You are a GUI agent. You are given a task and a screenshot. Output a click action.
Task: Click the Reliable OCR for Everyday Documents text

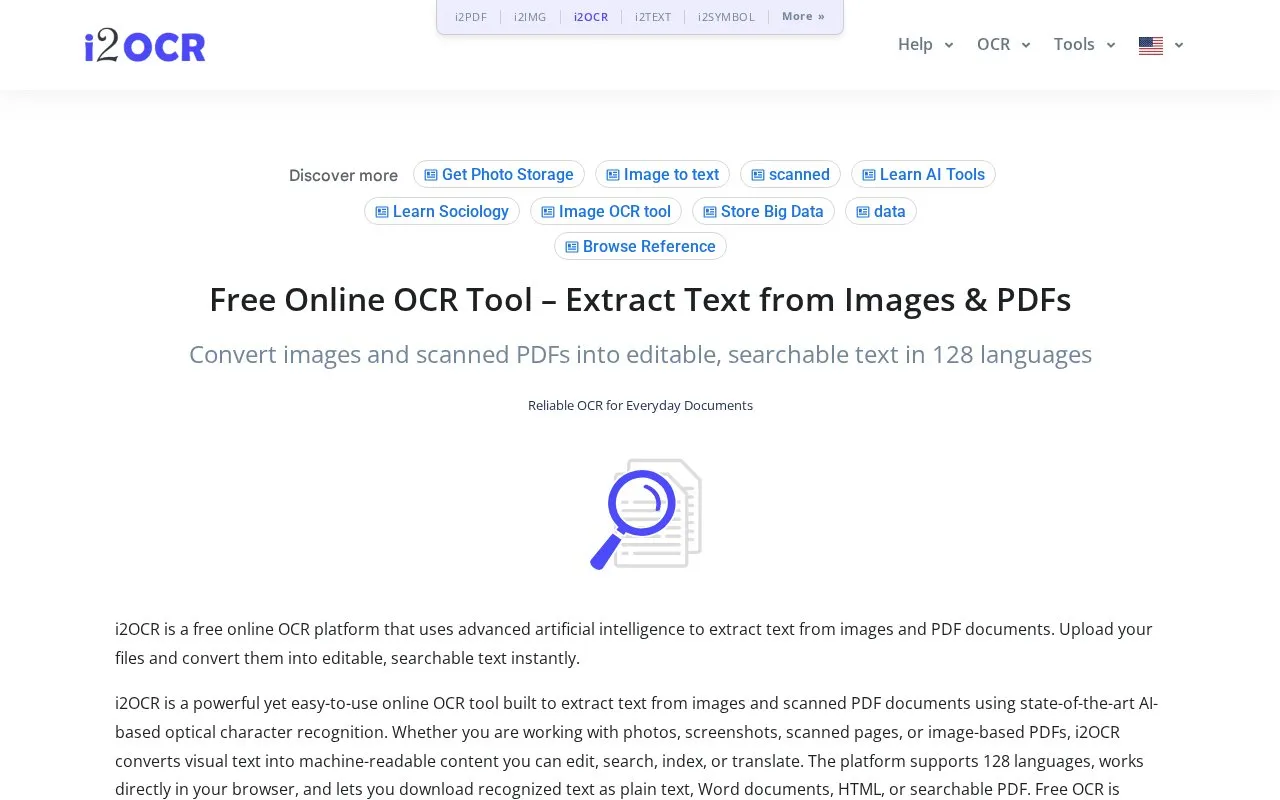(640, 405)
